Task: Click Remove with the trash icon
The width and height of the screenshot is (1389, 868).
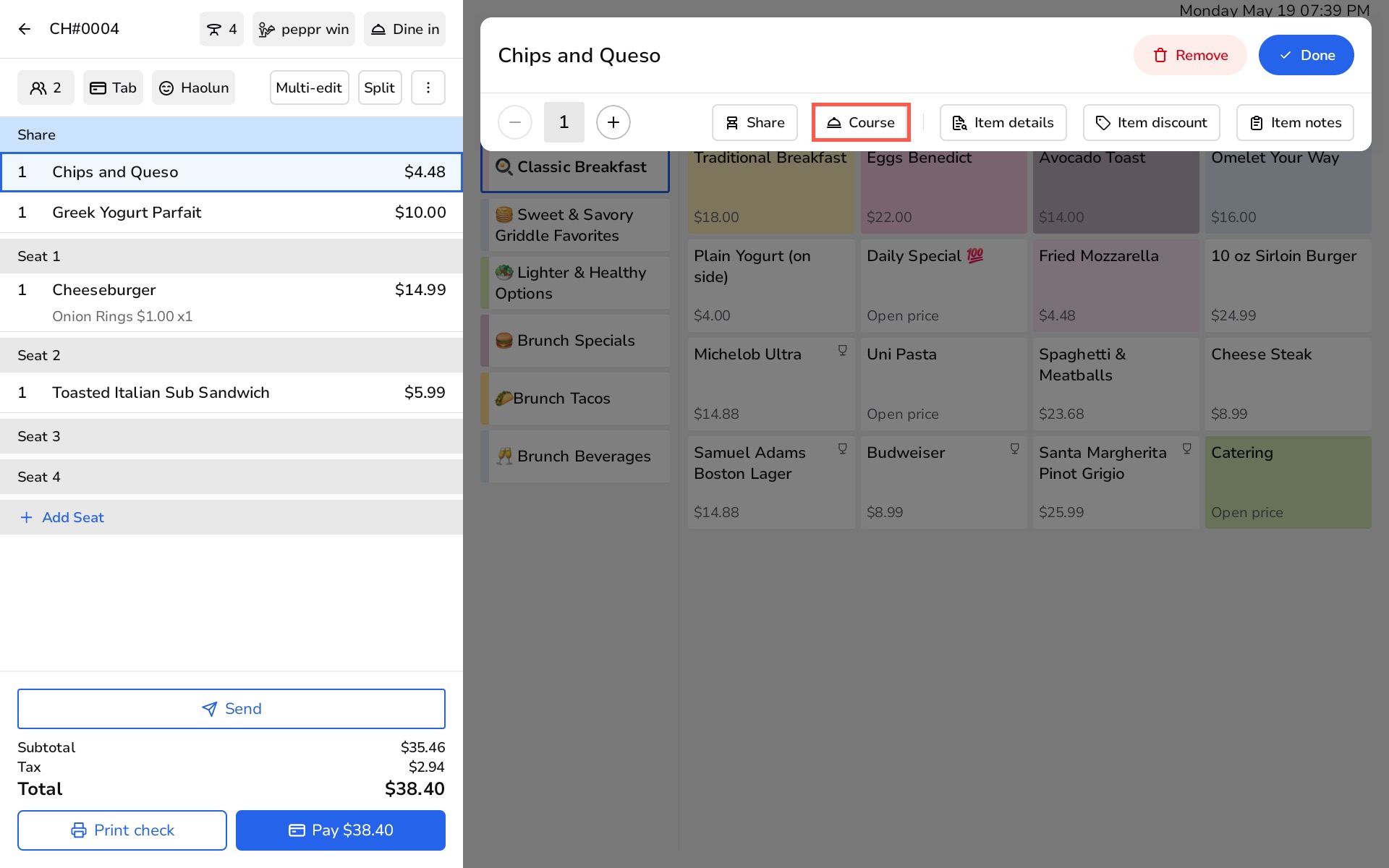Action: [1189, 55]
